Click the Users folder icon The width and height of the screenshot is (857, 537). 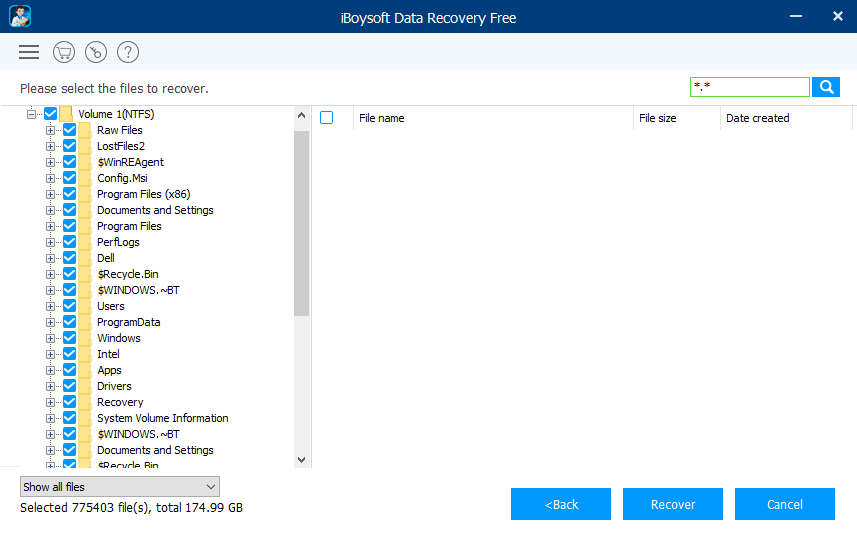(x=85, y=306)
